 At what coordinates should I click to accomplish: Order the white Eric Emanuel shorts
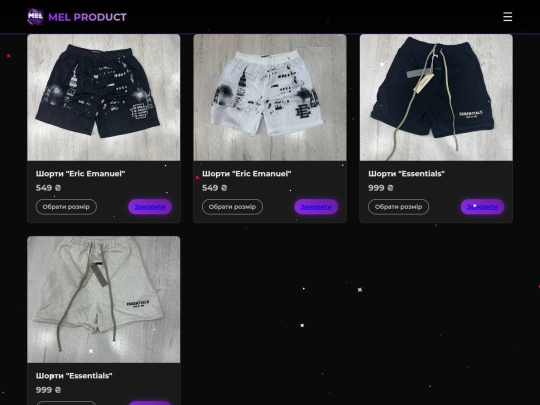316,207
